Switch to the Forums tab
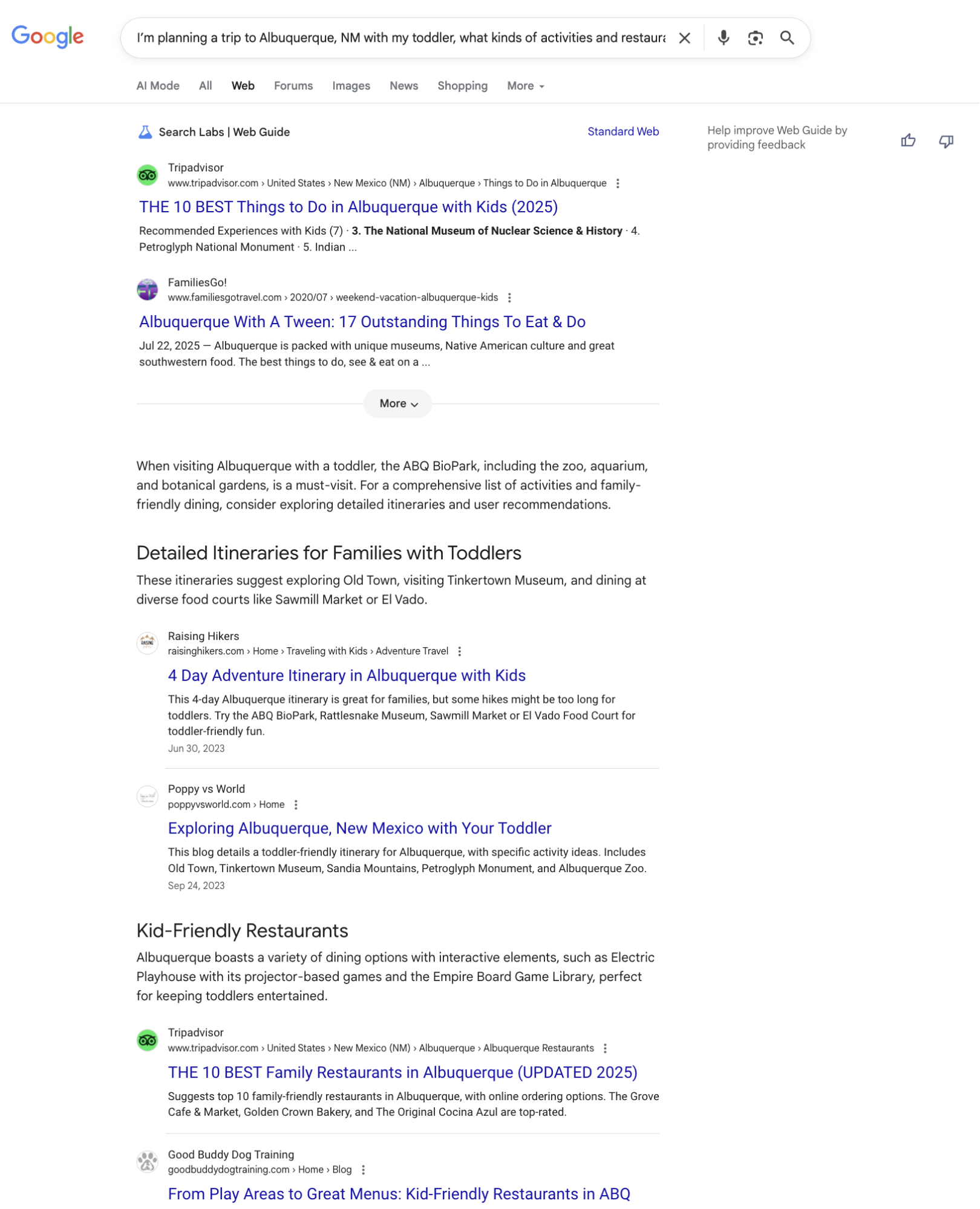 293,86
